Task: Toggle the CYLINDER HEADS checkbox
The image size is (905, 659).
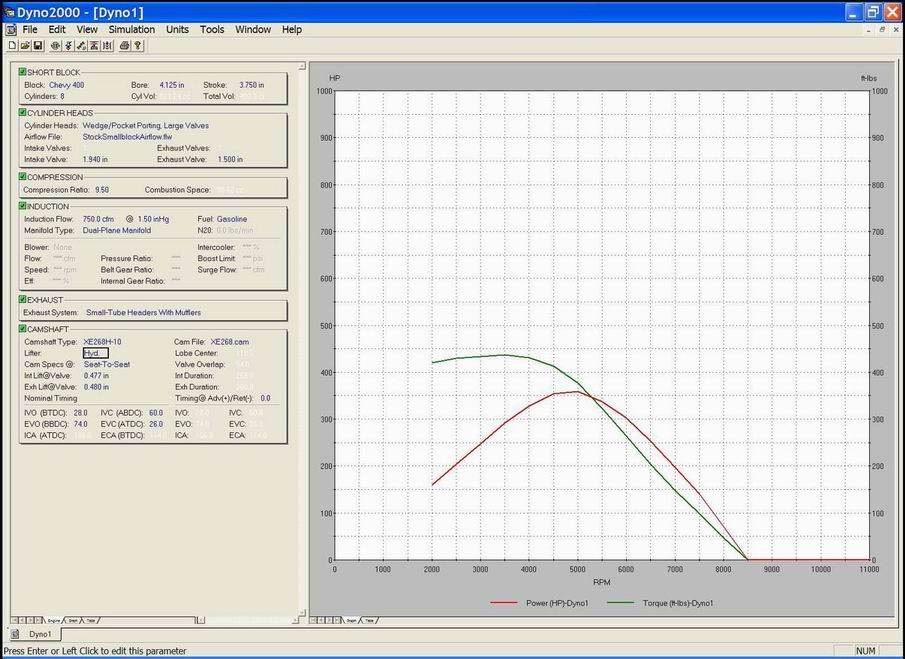Action: 22,113
